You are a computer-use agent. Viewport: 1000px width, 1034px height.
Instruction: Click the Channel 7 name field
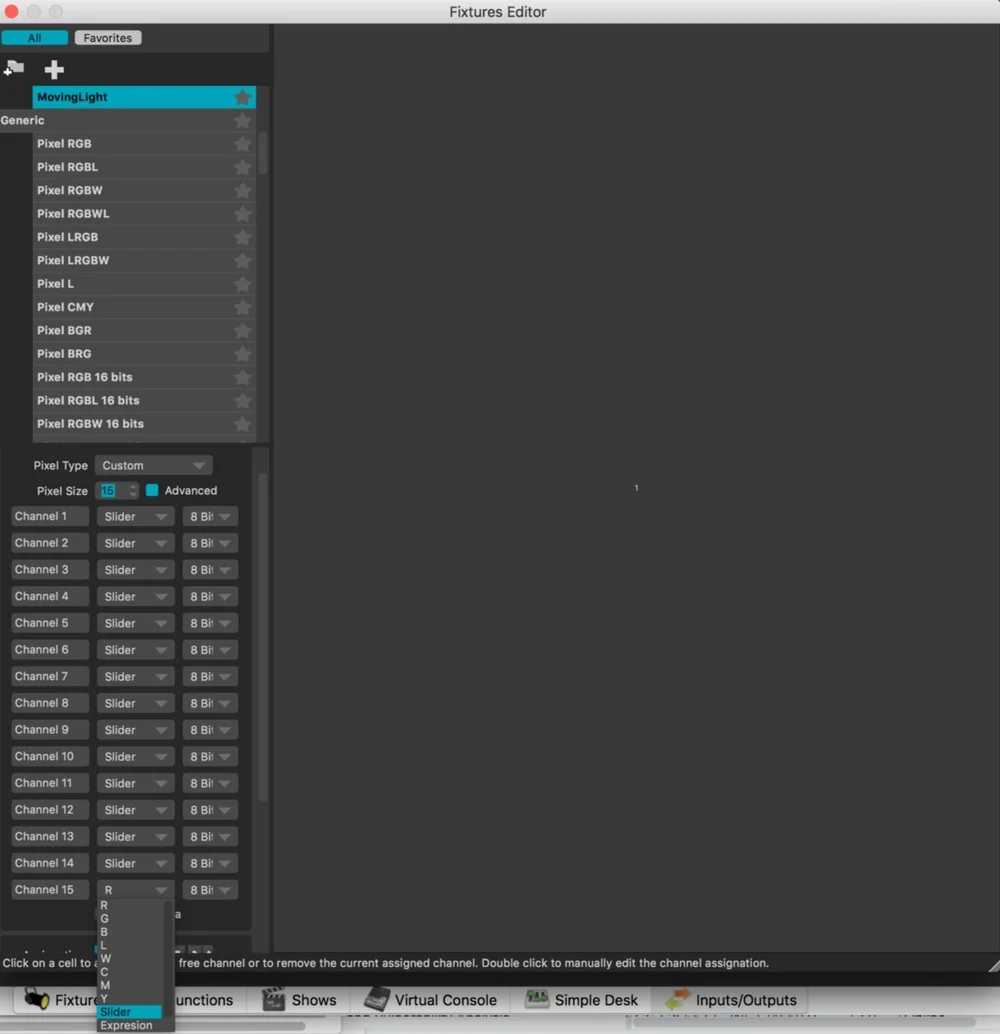(49, 677)
